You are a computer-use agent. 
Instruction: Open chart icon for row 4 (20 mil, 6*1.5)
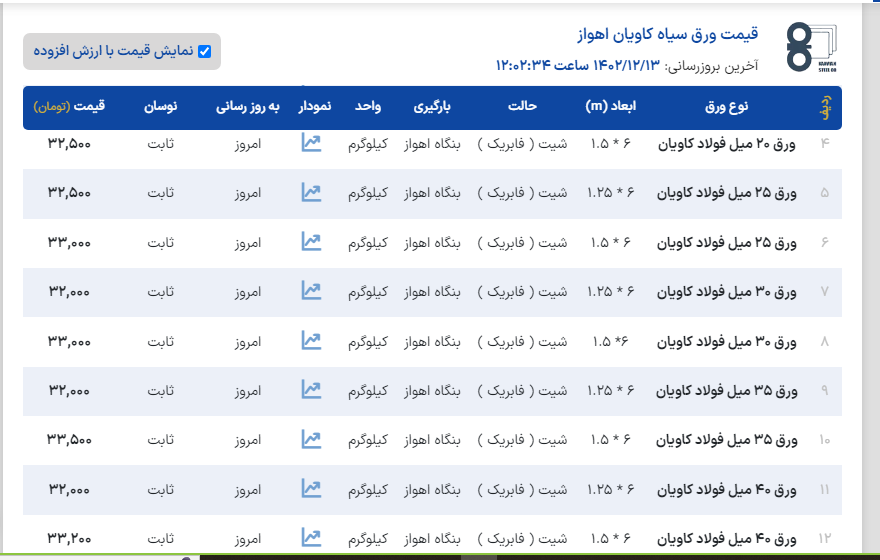coord(310,143)
